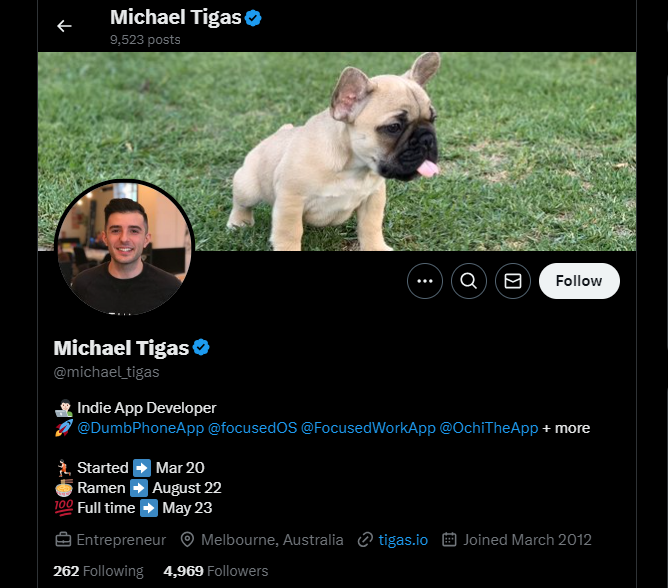The height and width of the screenshot is (588, 668).
Task: Open direct message envelope icon
Action: (513, 281)
